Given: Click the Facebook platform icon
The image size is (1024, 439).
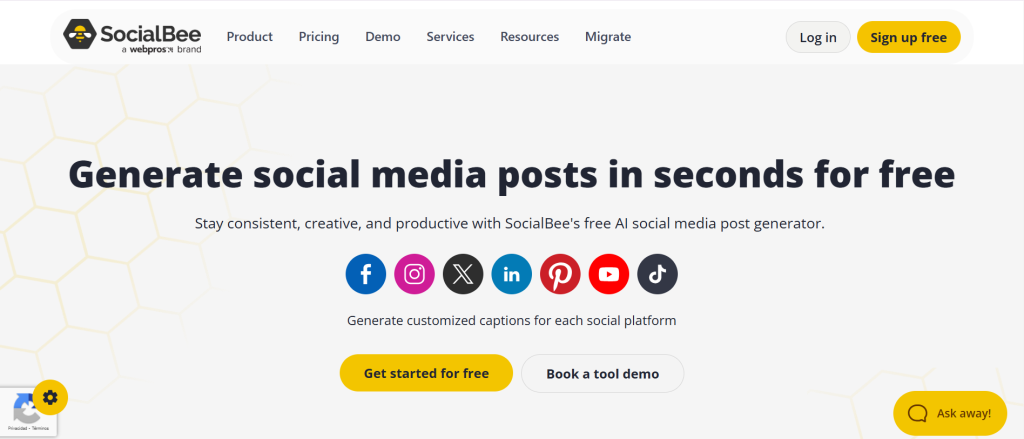Looking at the screenshot, I should 366,274.
